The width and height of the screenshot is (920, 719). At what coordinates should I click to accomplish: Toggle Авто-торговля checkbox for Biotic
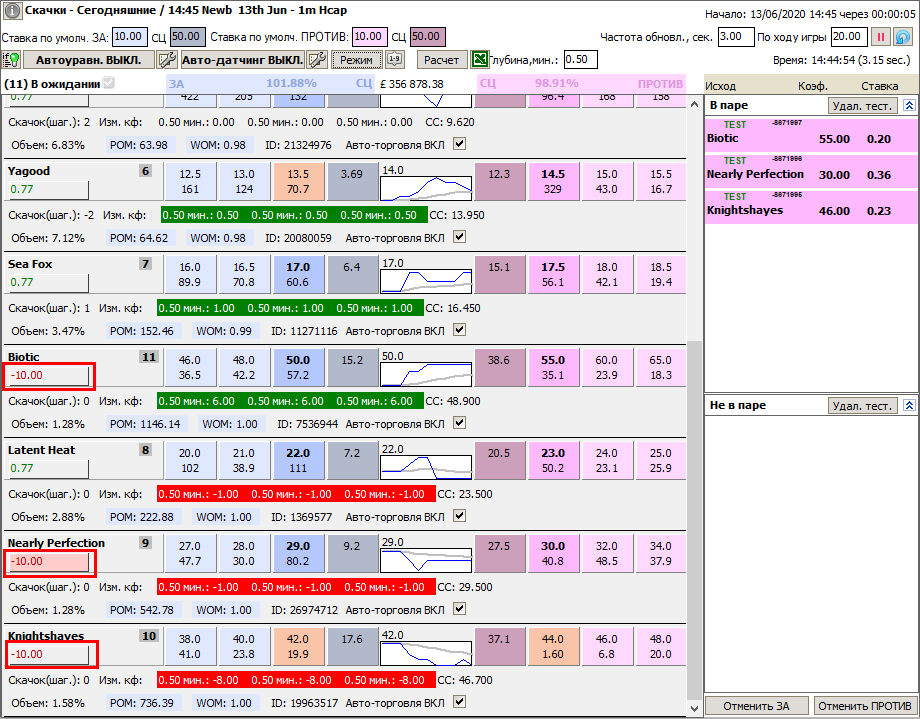click(x=459, y=423)
